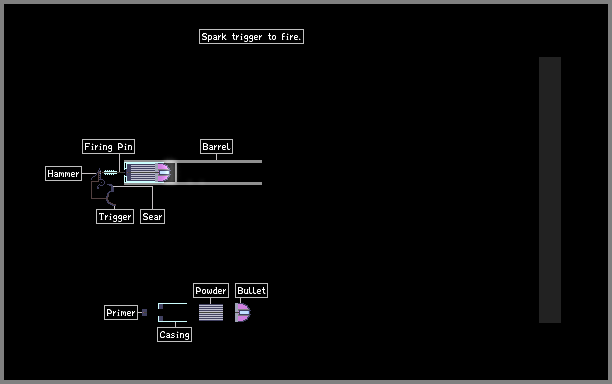Click the hammer mechanism of the gun
The image size is (612, 384).
point(100,178)
